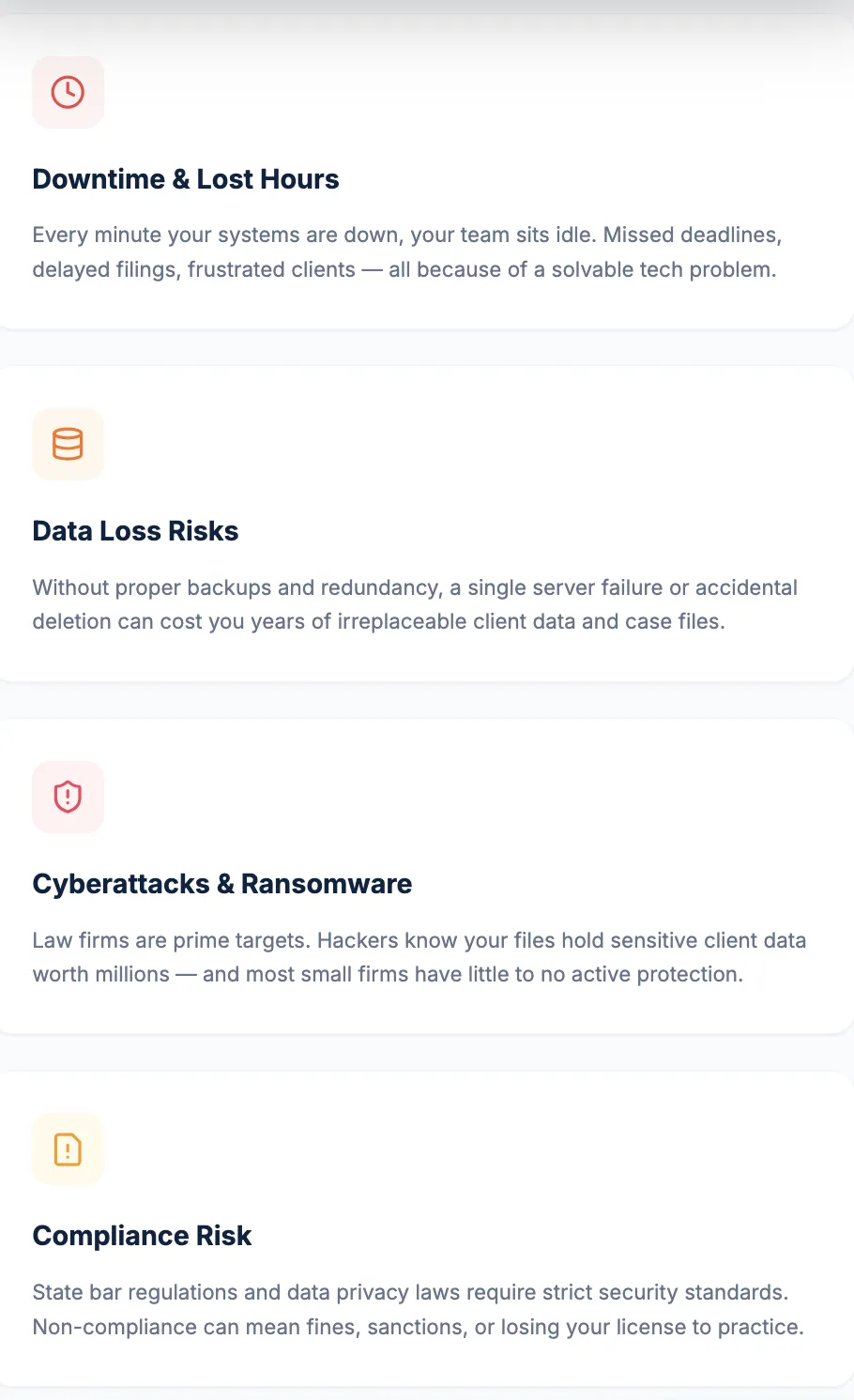The height and width of the screenshot is (1400, 854).
Task: Click the paragraph about law firms as targets
Action: [x=419, y=957]
